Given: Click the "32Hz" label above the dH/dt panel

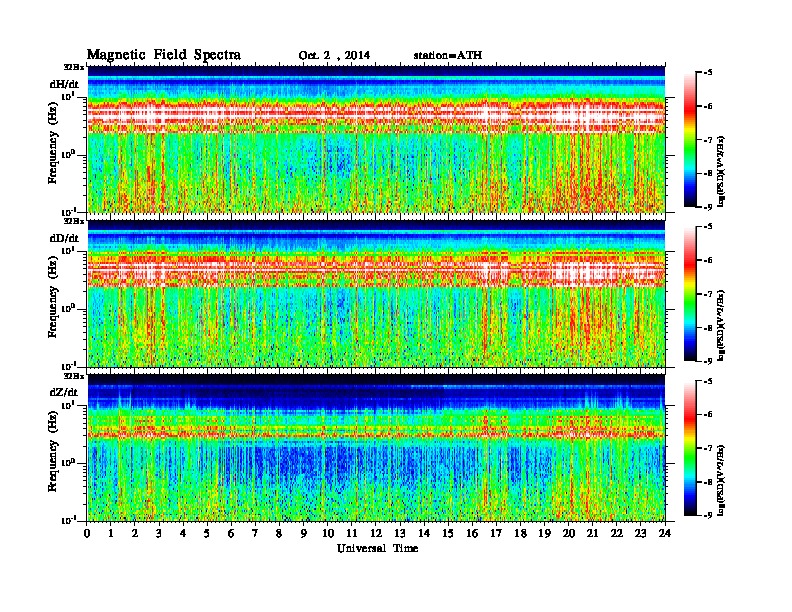Looking at the screenshot, I should [x=74, y=67].
